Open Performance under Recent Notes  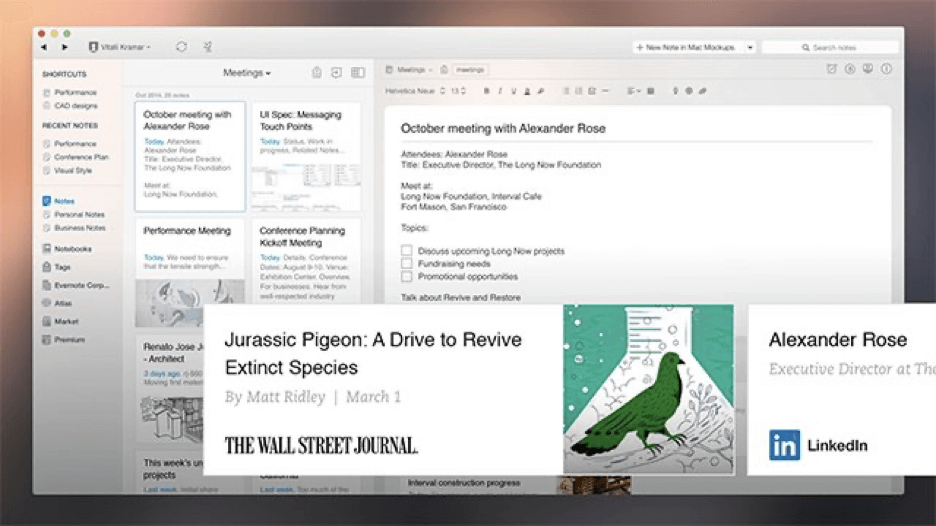pos(70,144)
